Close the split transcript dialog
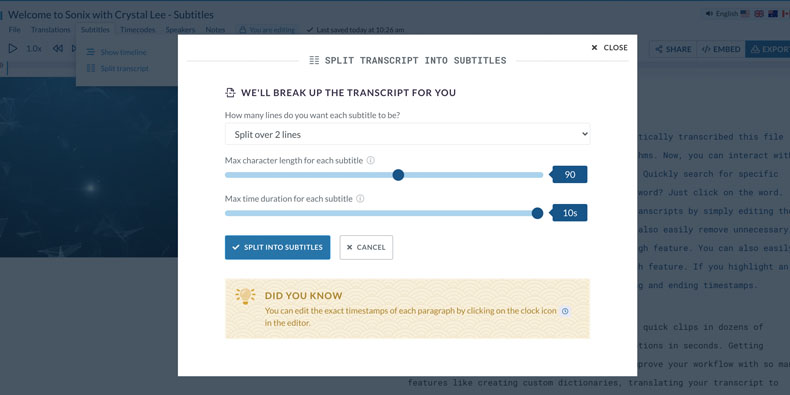 (x=609, y=47)
